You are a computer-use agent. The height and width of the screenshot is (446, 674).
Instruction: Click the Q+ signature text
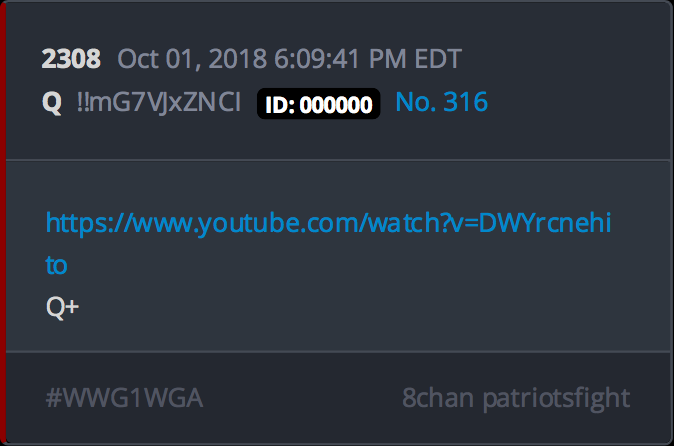click(x=62, y=307)
